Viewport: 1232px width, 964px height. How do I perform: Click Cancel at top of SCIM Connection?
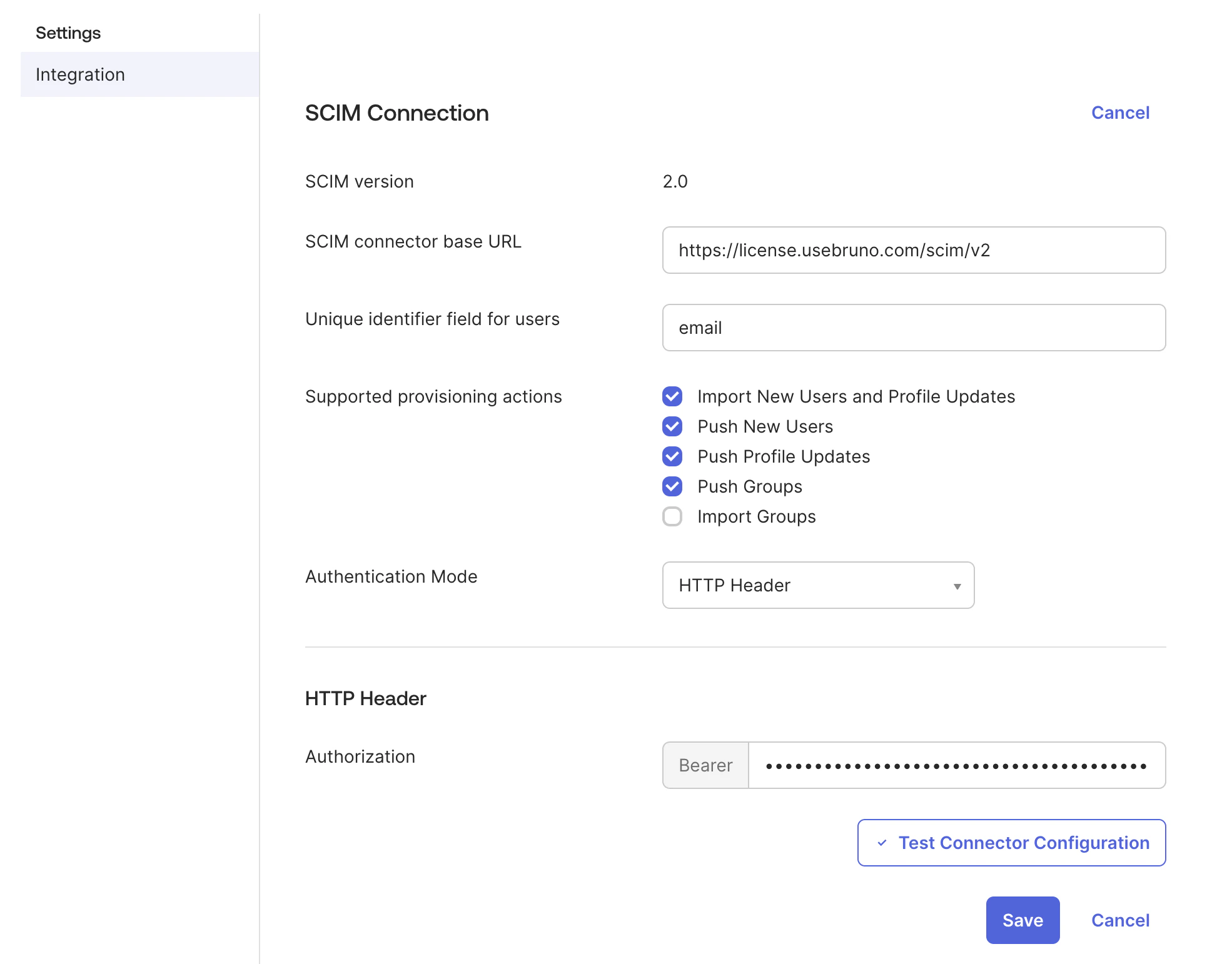1120,113
